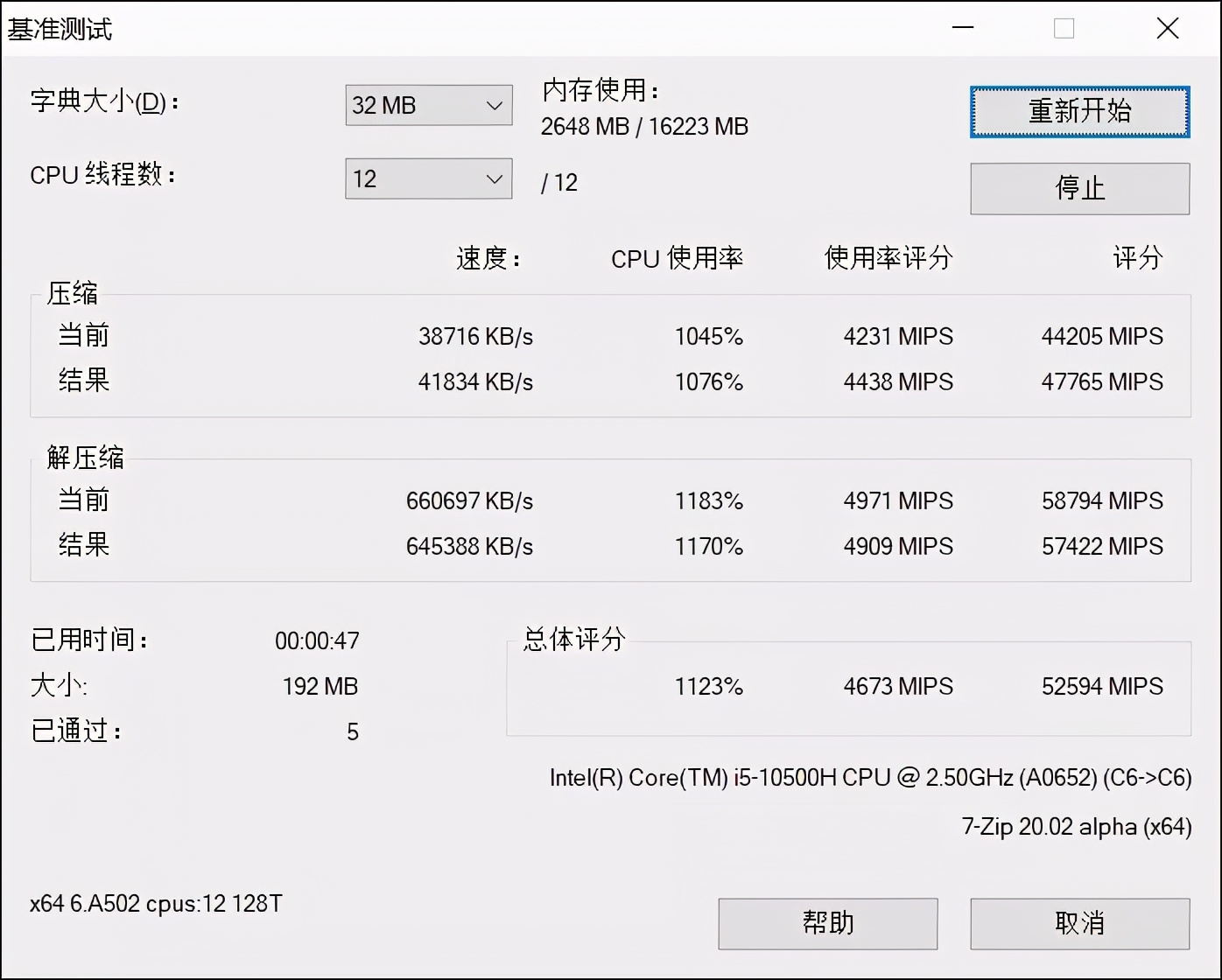The width and height of the screenshot is (1222, 980).
Task: Click the 重新开始 restart button
Action: (x=1078, y=112)
